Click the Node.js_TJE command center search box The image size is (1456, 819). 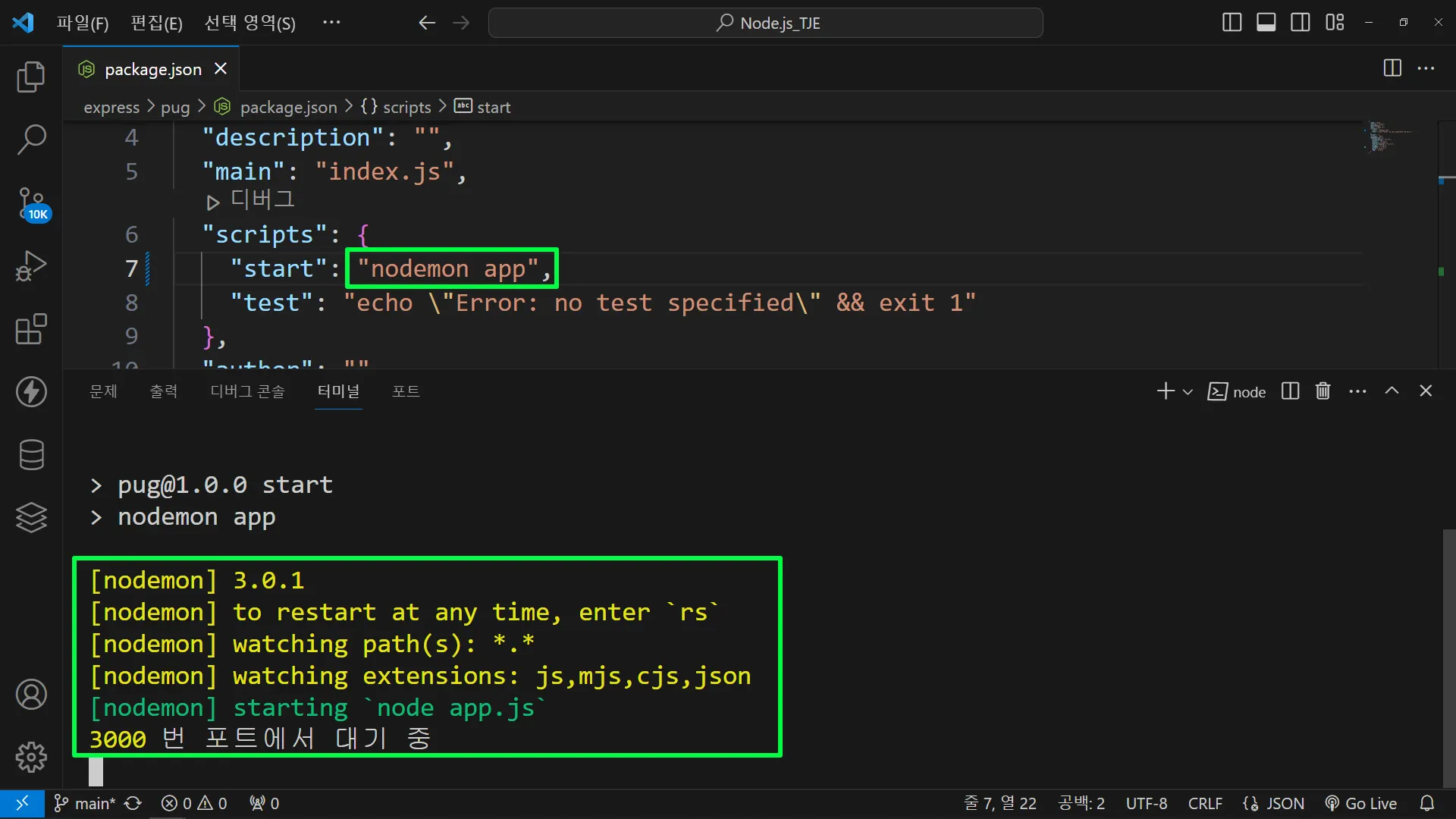766,23
